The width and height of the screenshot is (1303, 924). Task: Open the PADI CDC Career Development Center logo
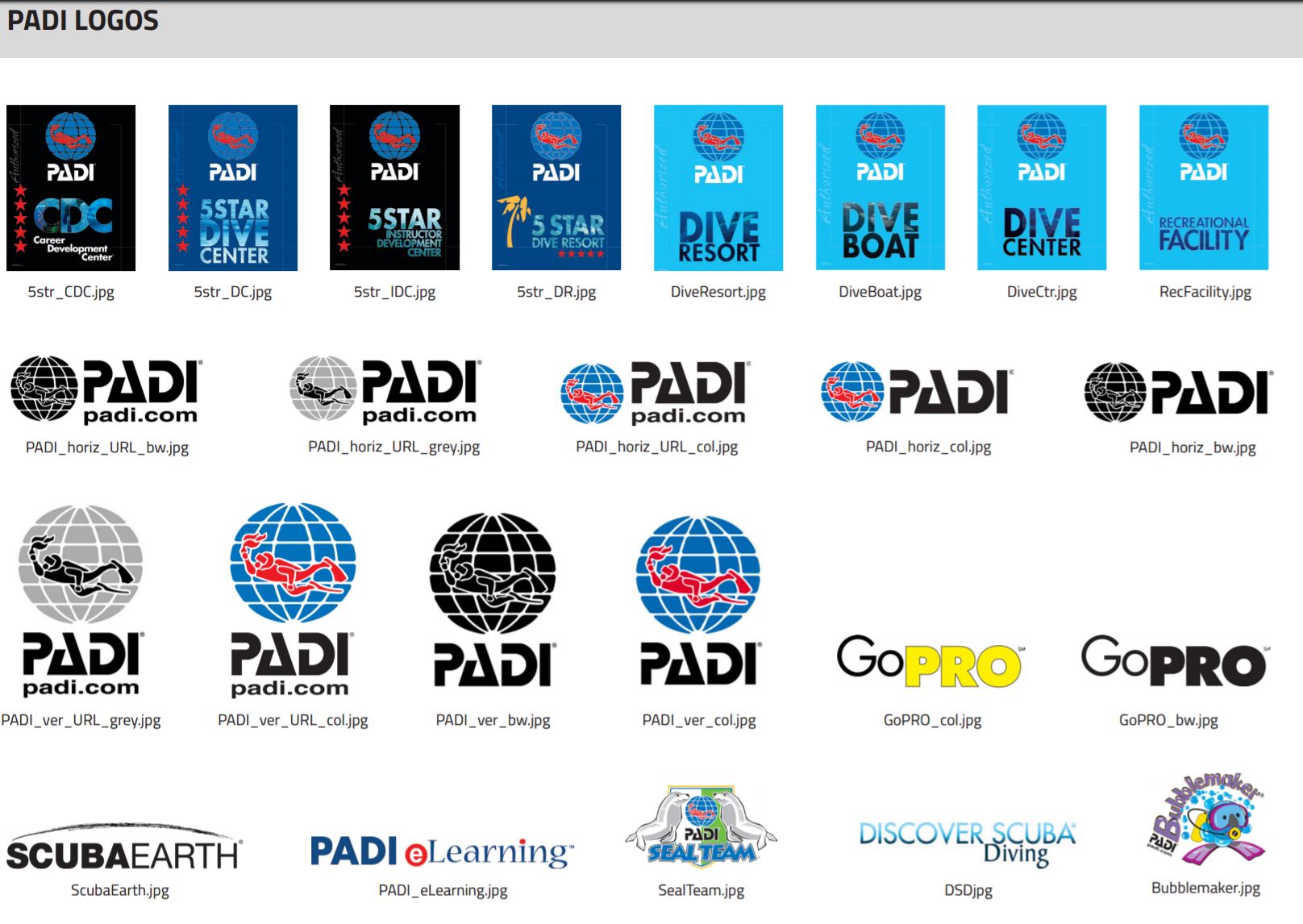pos(71,188)
